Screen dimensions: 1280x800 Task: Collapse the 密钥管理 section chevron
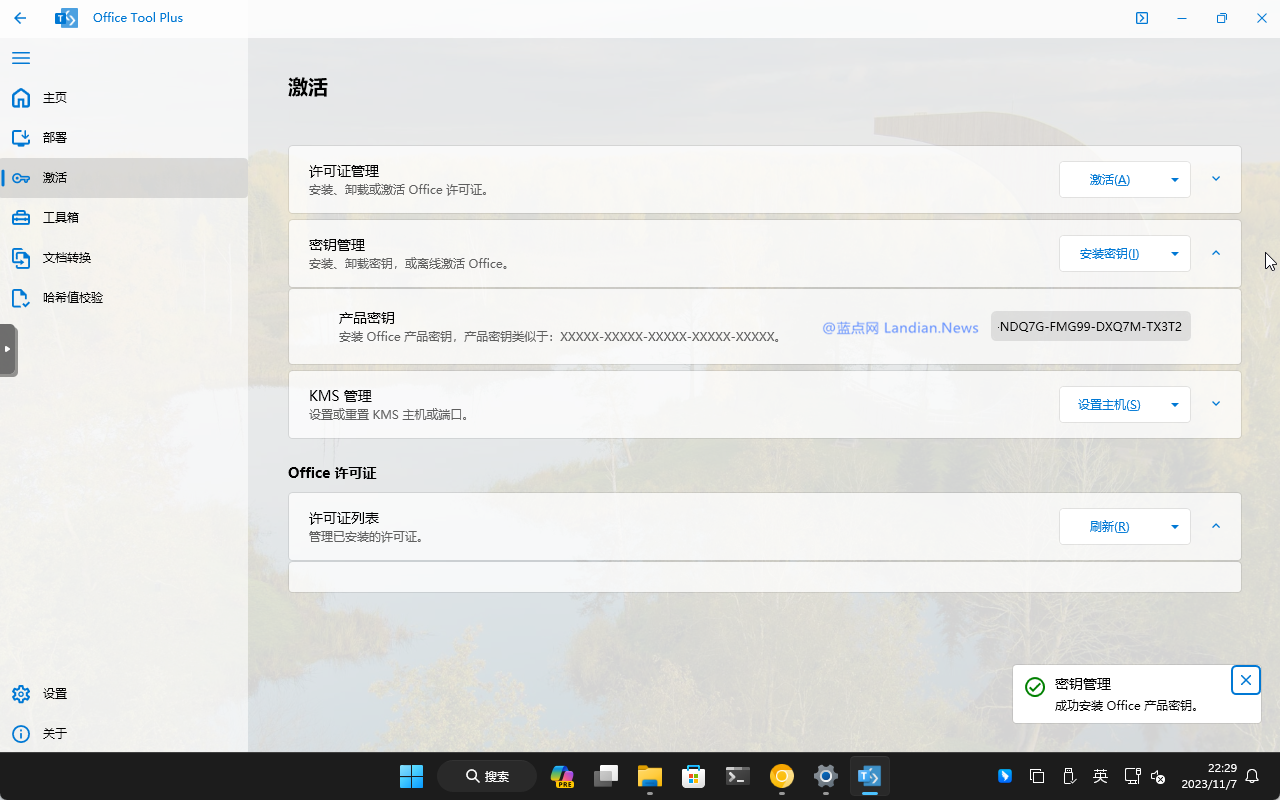coord(1216,254)
